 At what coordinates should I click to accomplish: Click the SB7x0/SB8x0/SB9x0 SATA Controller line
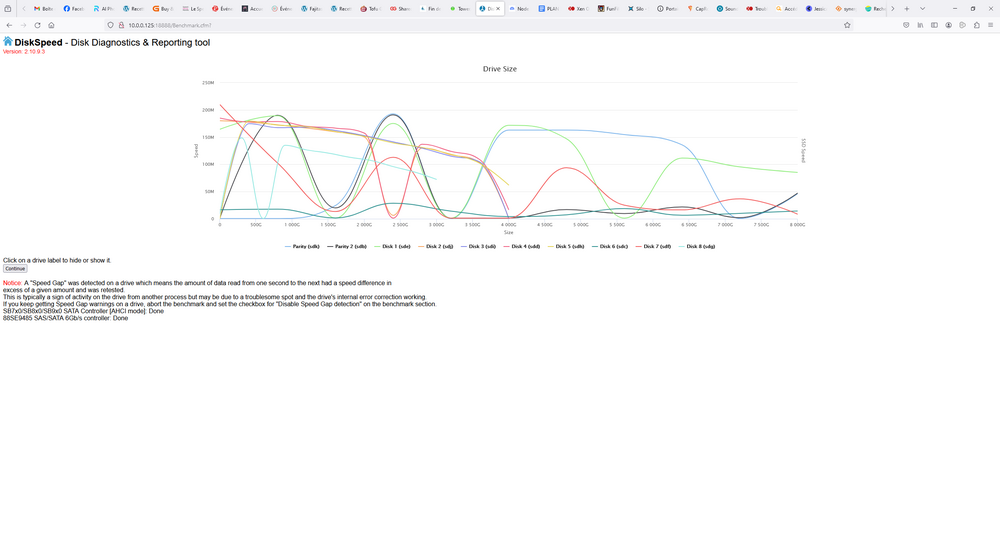click(x=83, y=311)
